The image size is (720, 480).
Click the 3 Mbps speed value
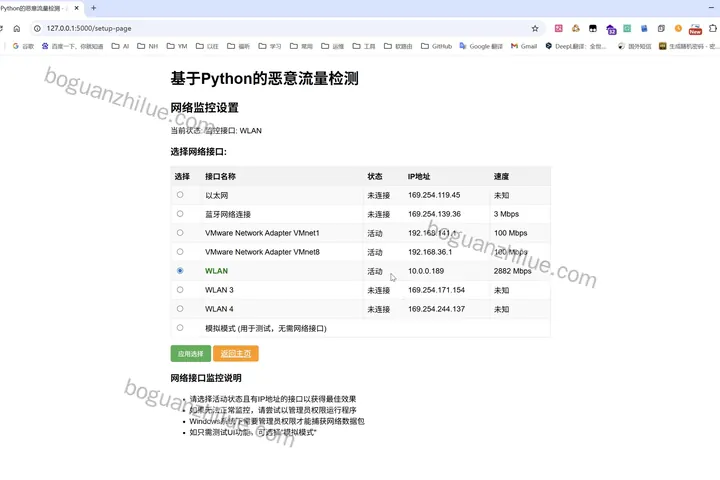[x=506, y=214]
